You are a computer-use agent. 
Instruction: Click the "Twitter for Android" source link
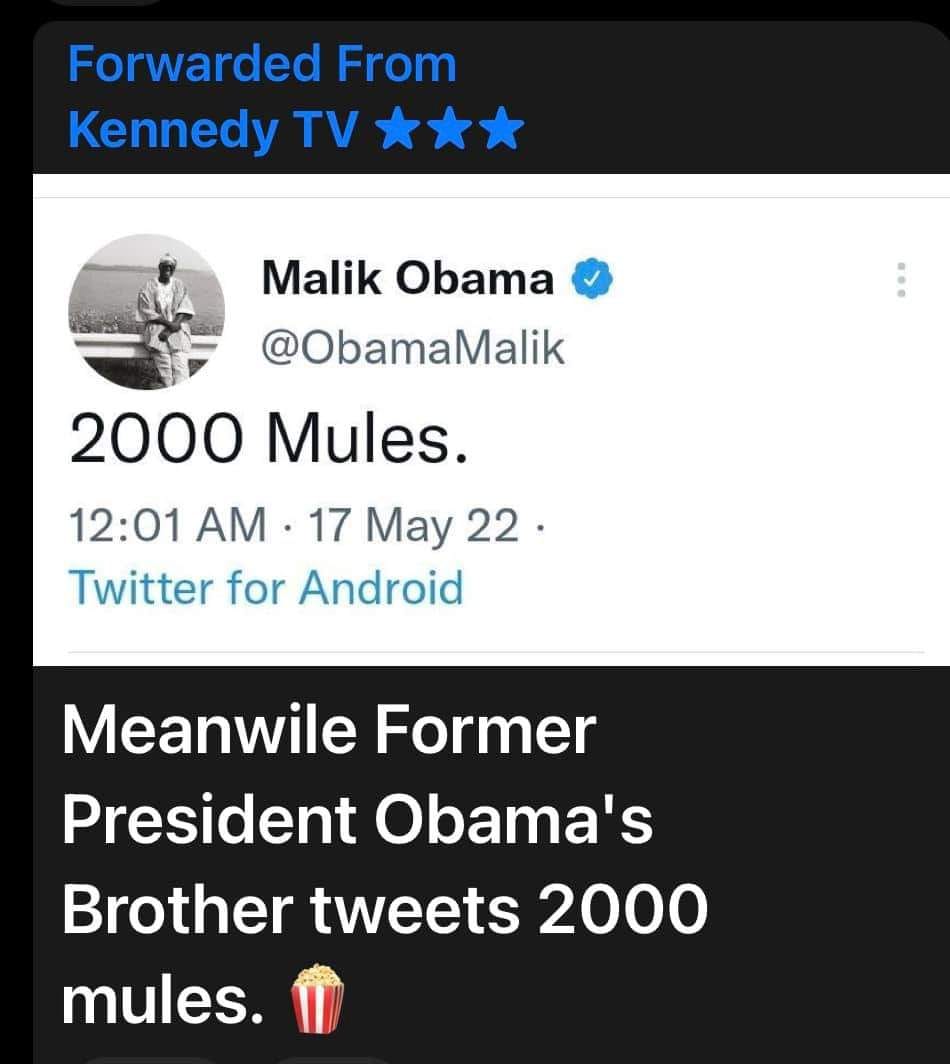click(x=265, y=587)
